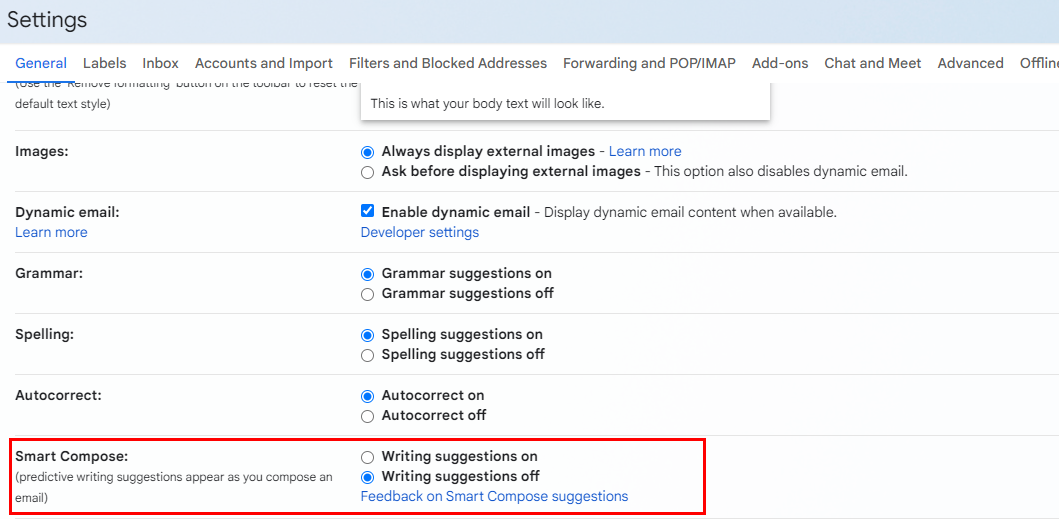Choose Ask before displaying external images
Viewport: 1059px width, 519px height.
(x=368, y=172)
